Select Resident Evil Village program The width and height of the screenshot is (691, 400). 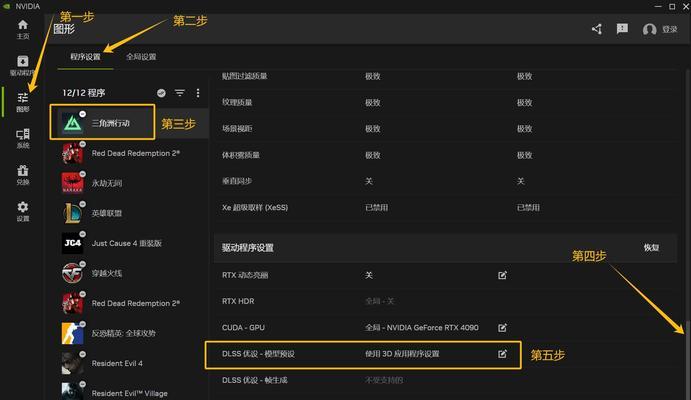(x=132, y=391)
